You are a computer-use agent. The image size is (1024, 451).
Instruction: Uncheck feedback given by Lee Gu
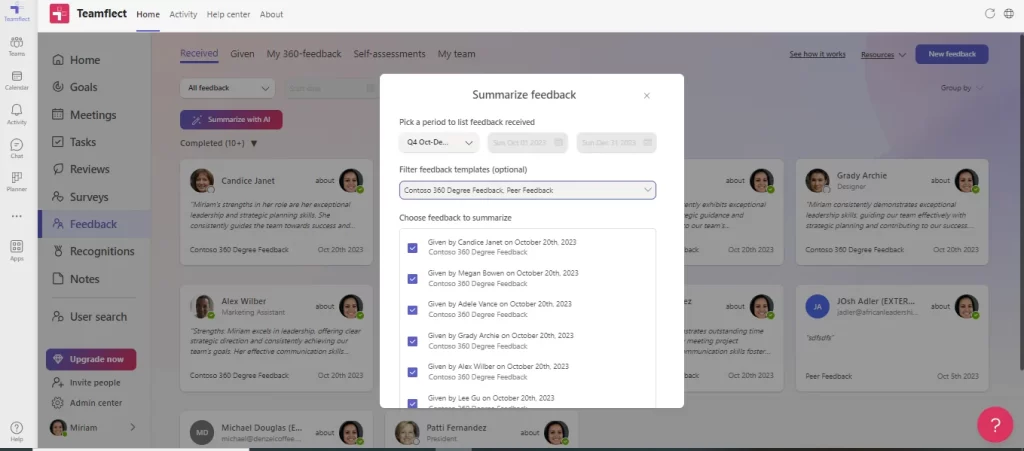tap(413, 403)
